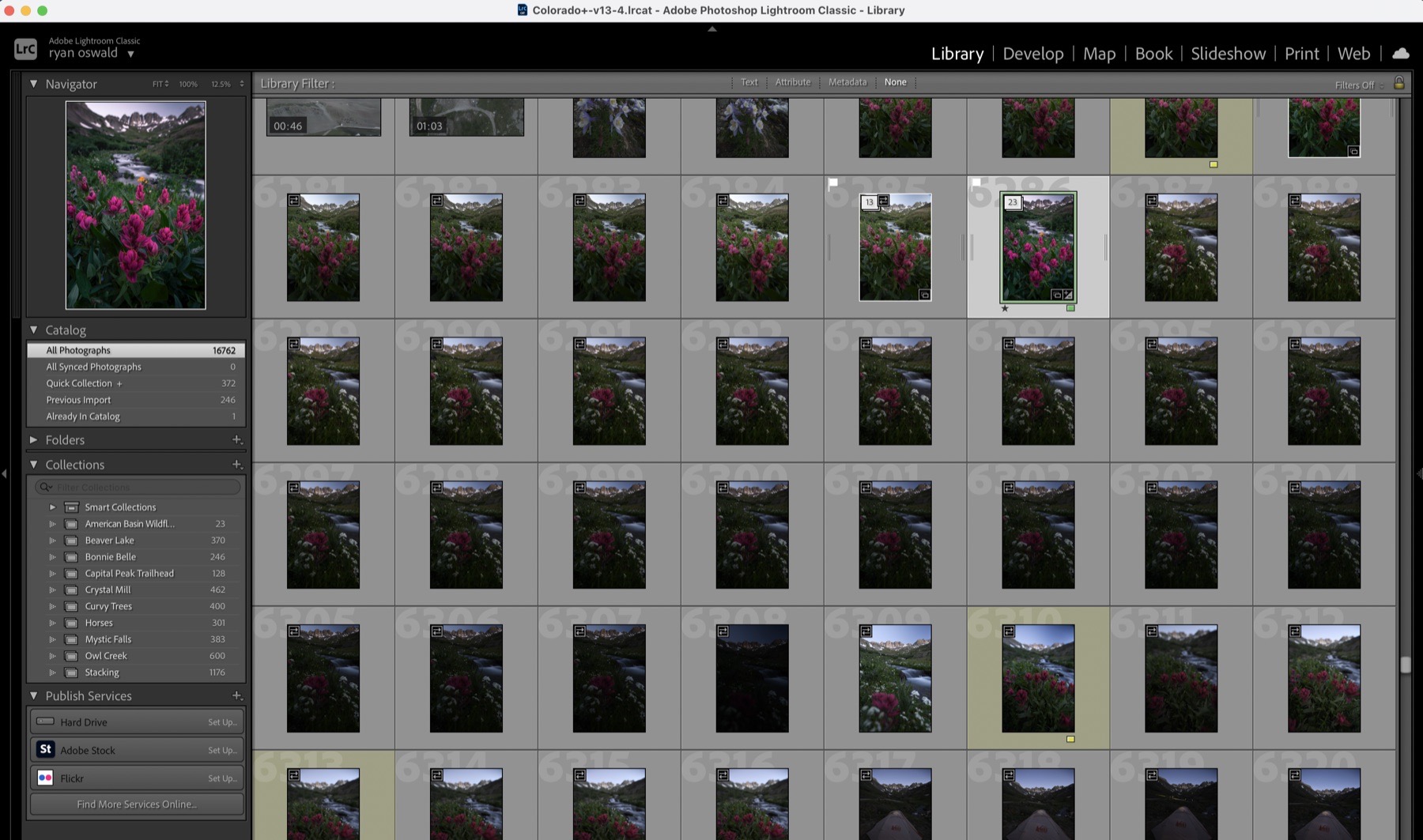Click the grid vertical scrollbar thumb
The width and height of the screenshot is (1423, 840).
pos(1405,665)
